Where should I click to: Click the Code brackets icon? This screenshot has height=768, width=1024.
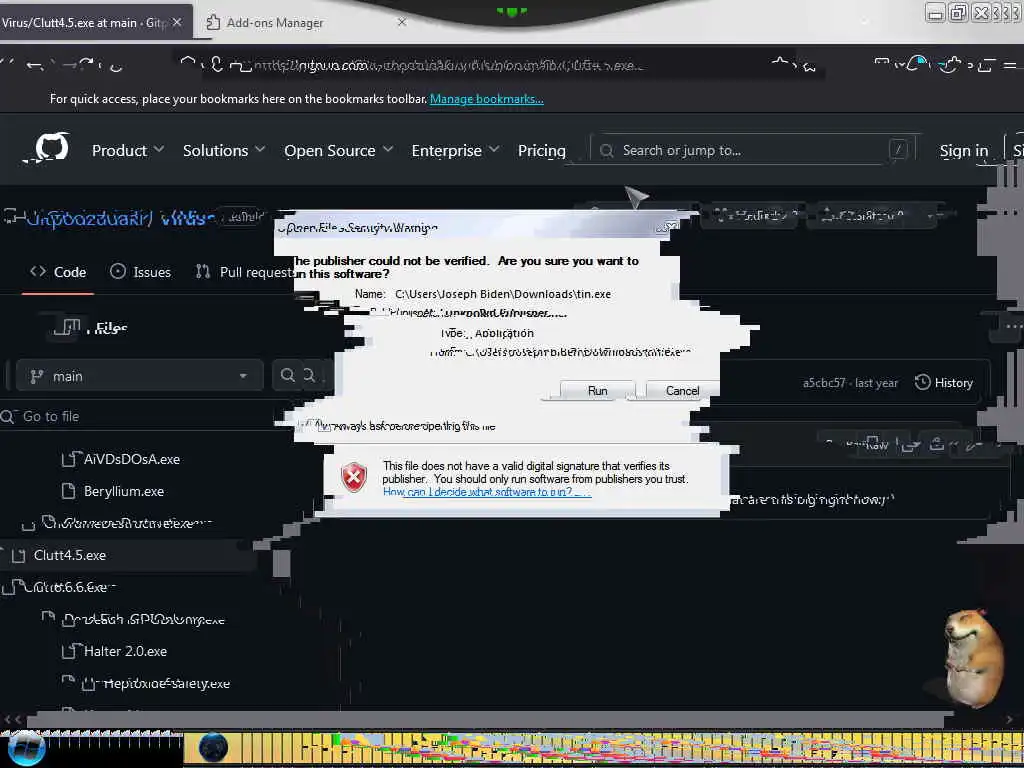(x=38, y=272)
